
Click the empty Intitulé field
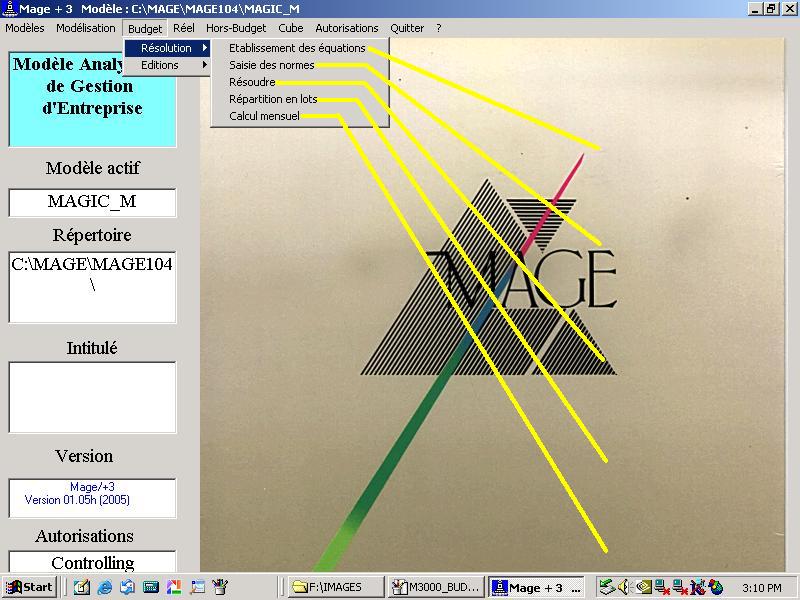coord(92,397)
